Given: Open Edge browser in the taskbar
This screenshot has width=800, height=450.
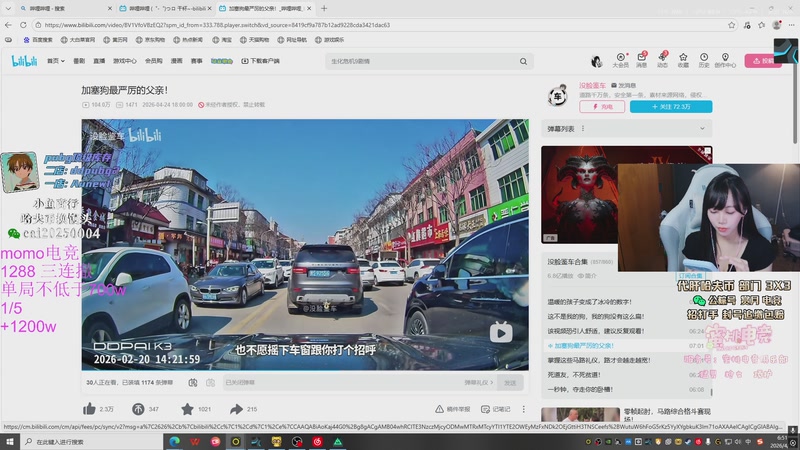Looking at the screenshot, I should [x=174, y=441].
